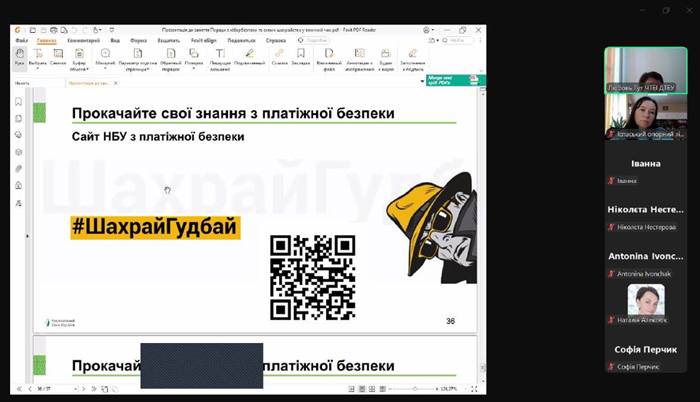Image resolution: width=700 pixels, height=402 pixels.
Task: Expand the Rotate (Поворот) dropdown
Action: point(194,57)
